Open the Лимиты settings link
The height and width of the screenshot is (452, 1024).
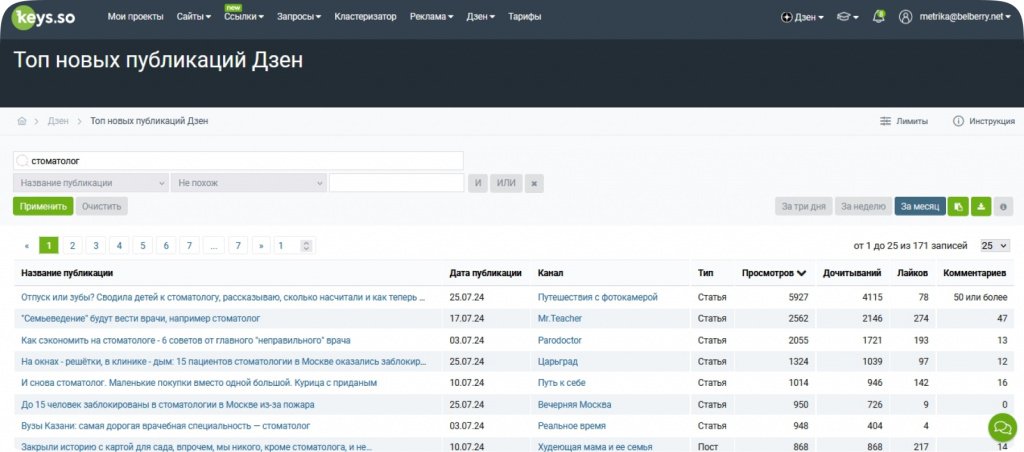pyautogui.click(x=904, y=121)
